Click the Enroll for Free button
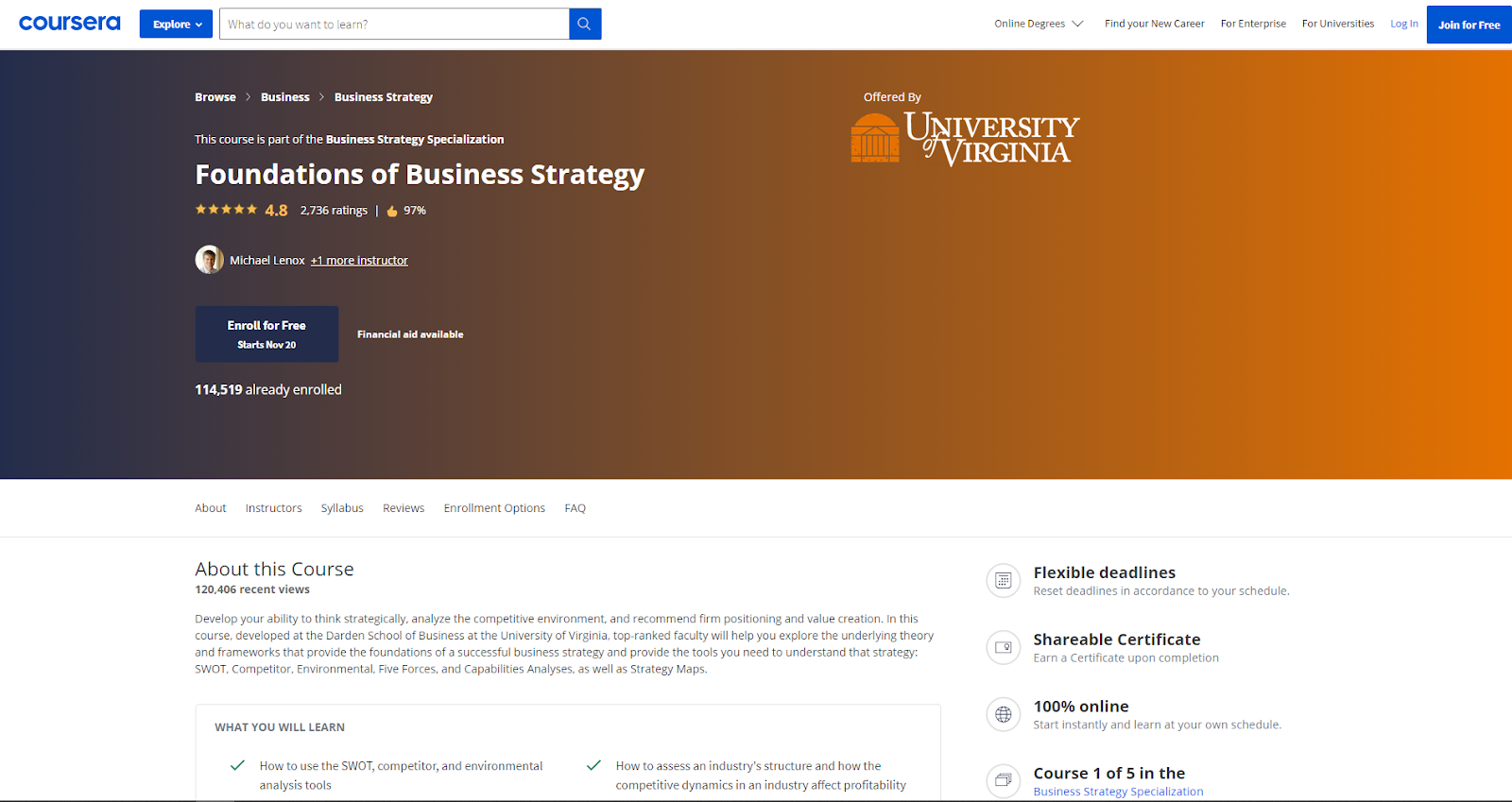 (x=266, y=333)
